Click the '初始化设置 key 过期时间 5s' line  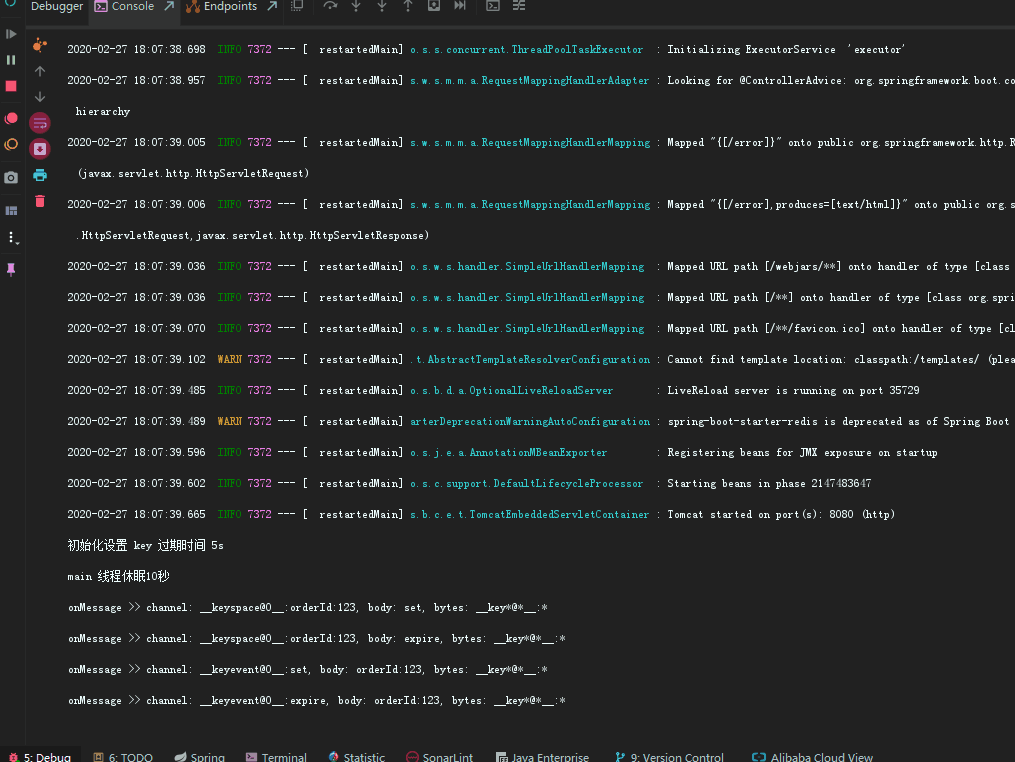[x=146, y=545]
